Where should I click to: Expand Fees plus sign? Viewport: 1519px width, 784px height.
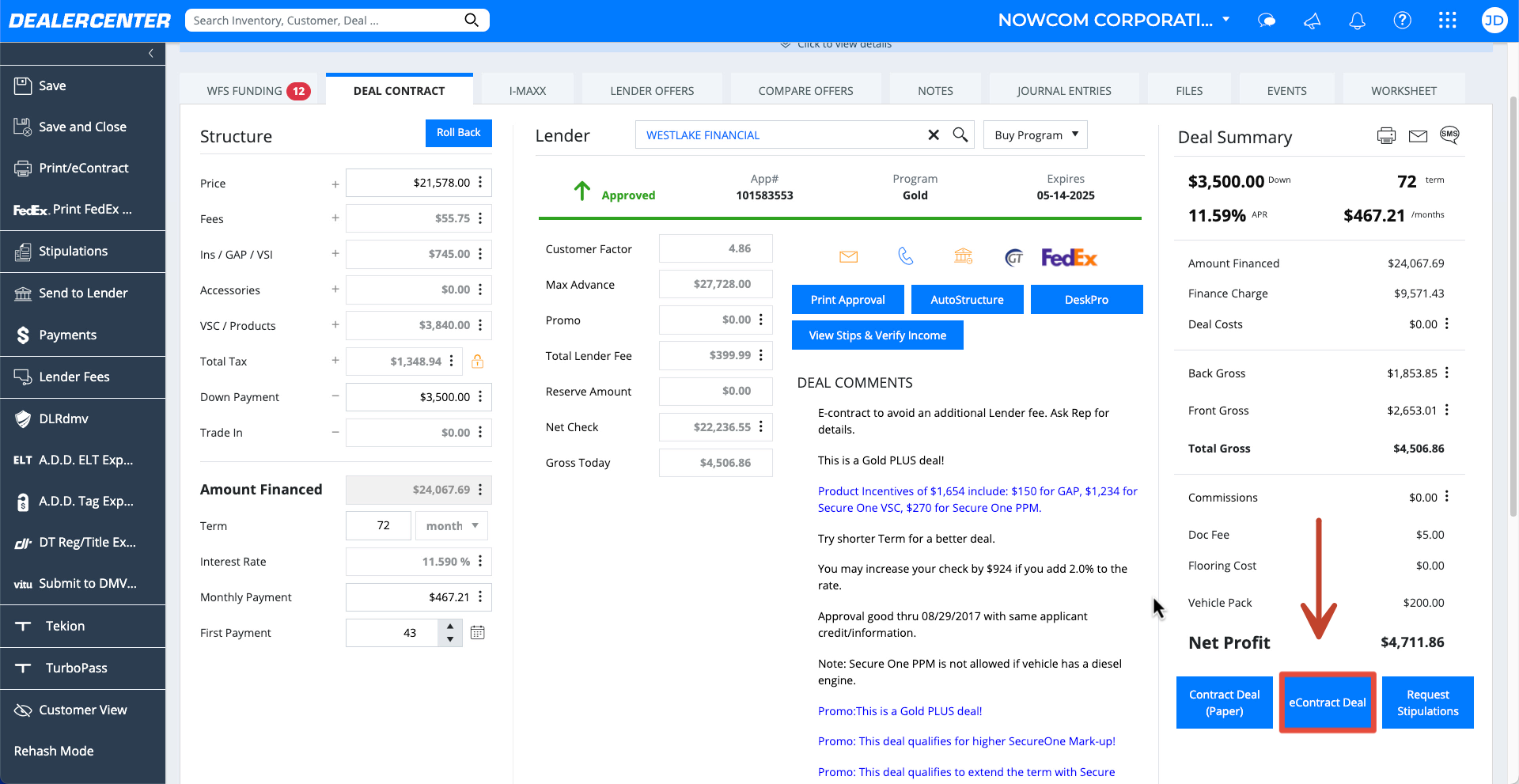pos(335,218)
